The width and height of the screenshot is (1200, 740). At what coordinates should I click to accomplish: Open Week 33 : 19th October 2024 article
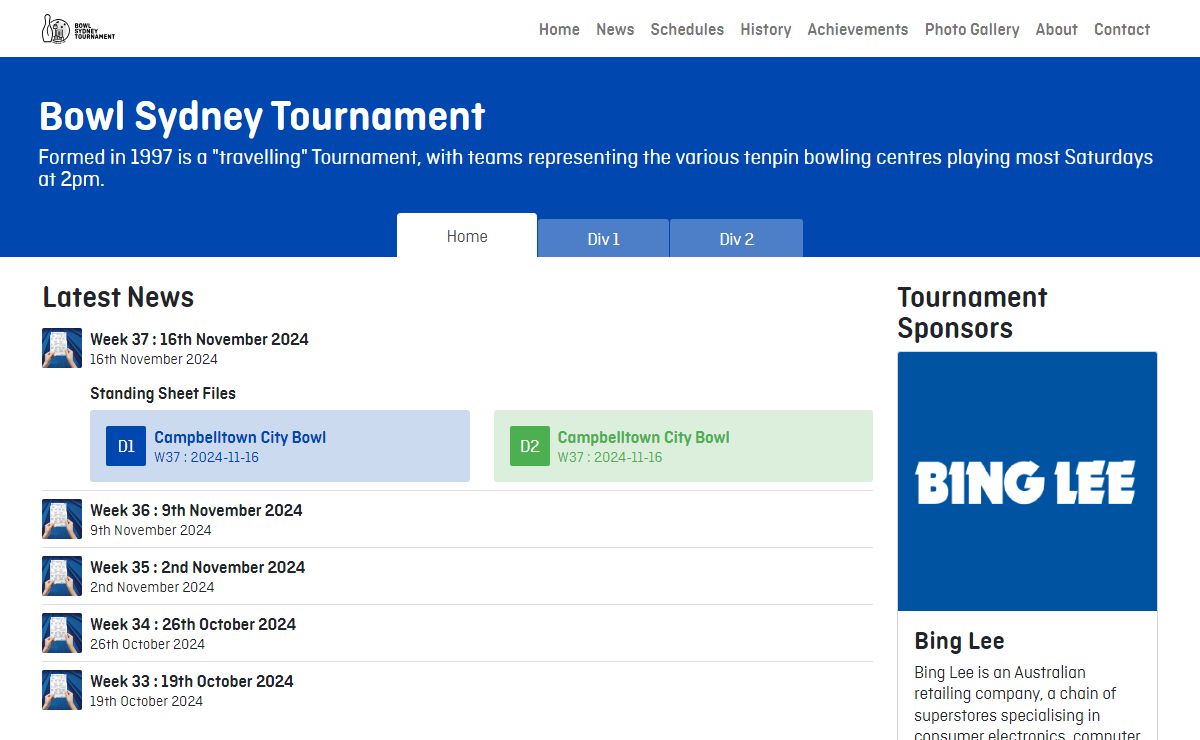pyautogui.click(x=192, y=681)
